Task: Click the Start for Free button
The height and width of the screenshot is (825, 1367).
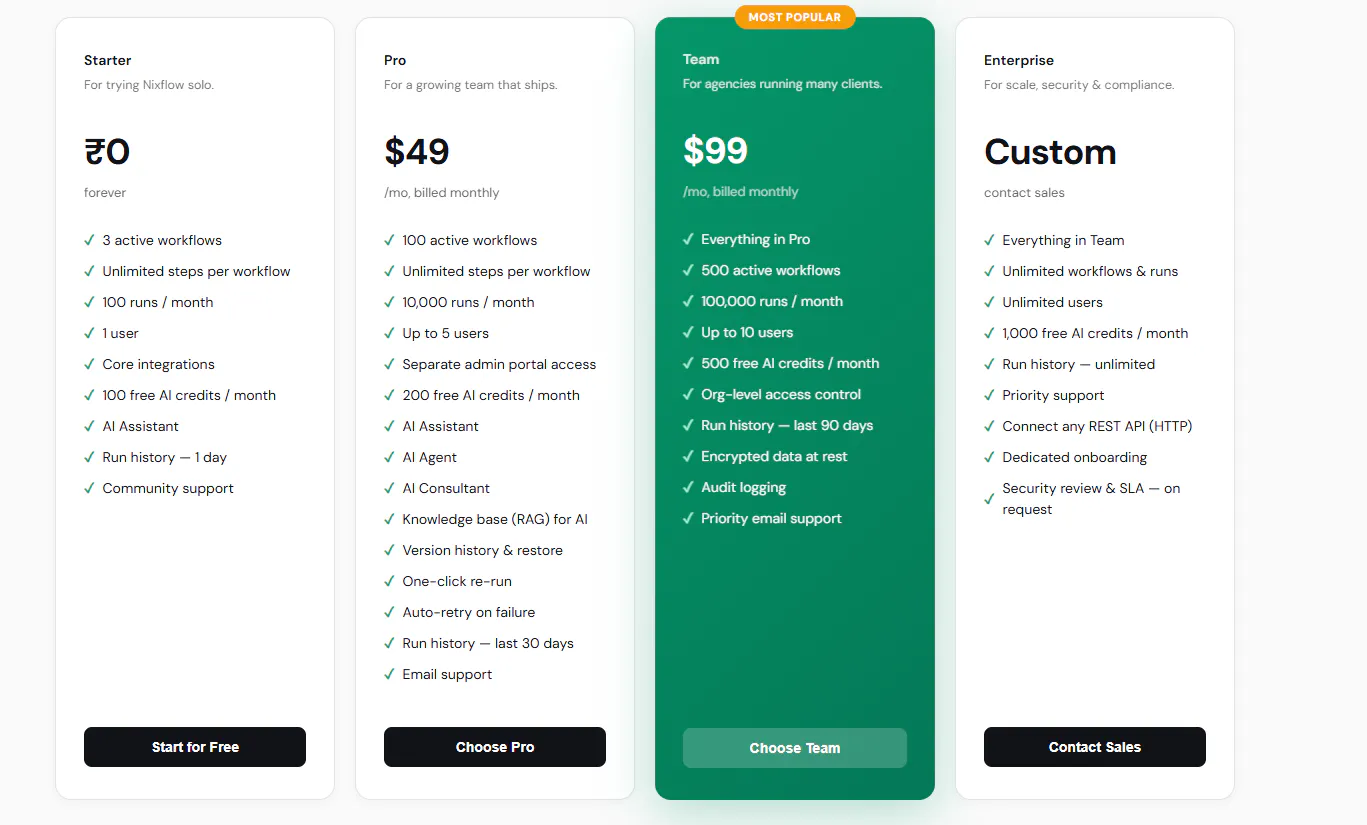Action: [x=195, y=747]
